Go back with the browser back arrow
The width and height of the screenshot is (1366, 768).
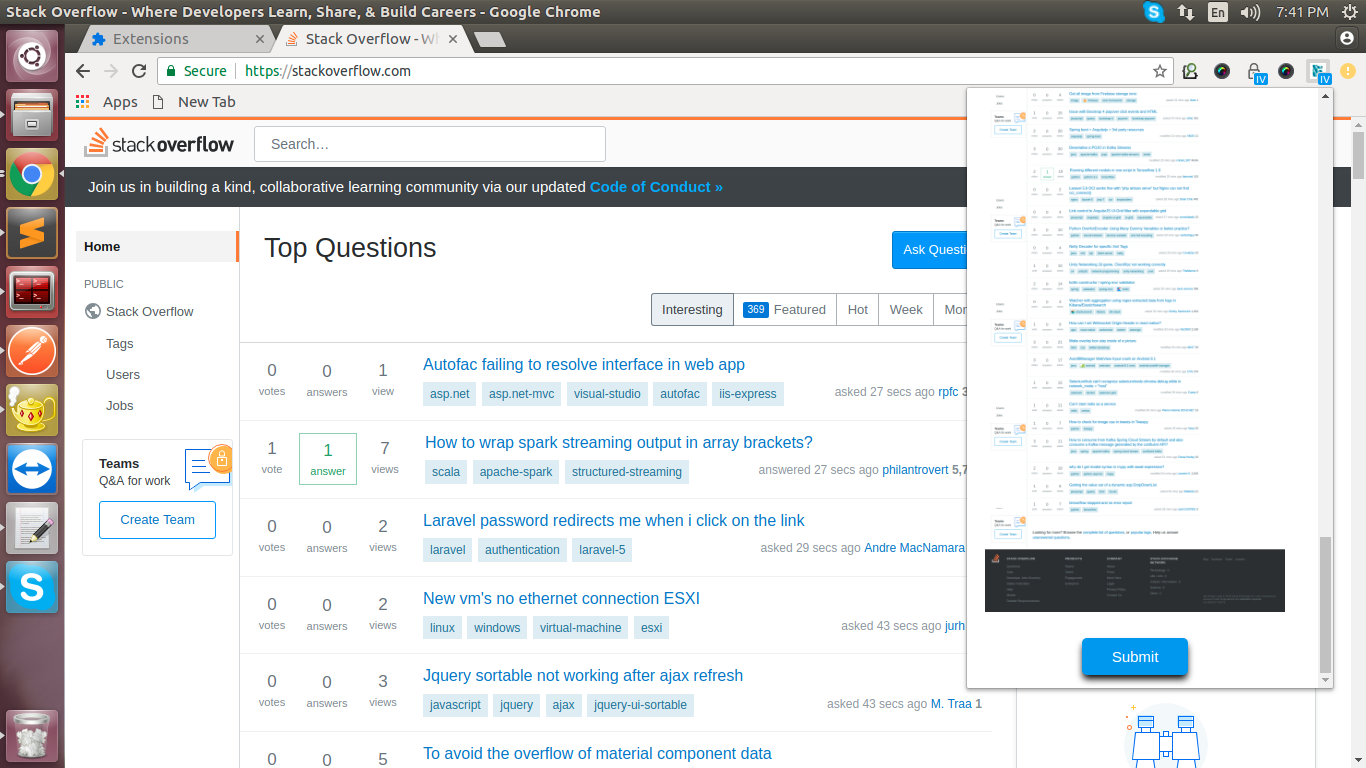click(x=83, y=71)
